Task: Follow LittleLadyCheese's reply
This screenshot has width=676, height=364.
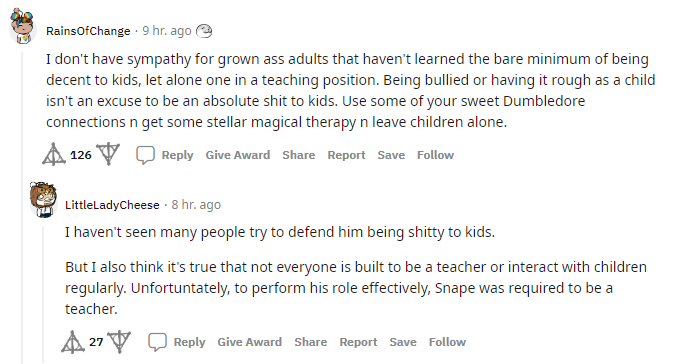Action: point(447,342)
